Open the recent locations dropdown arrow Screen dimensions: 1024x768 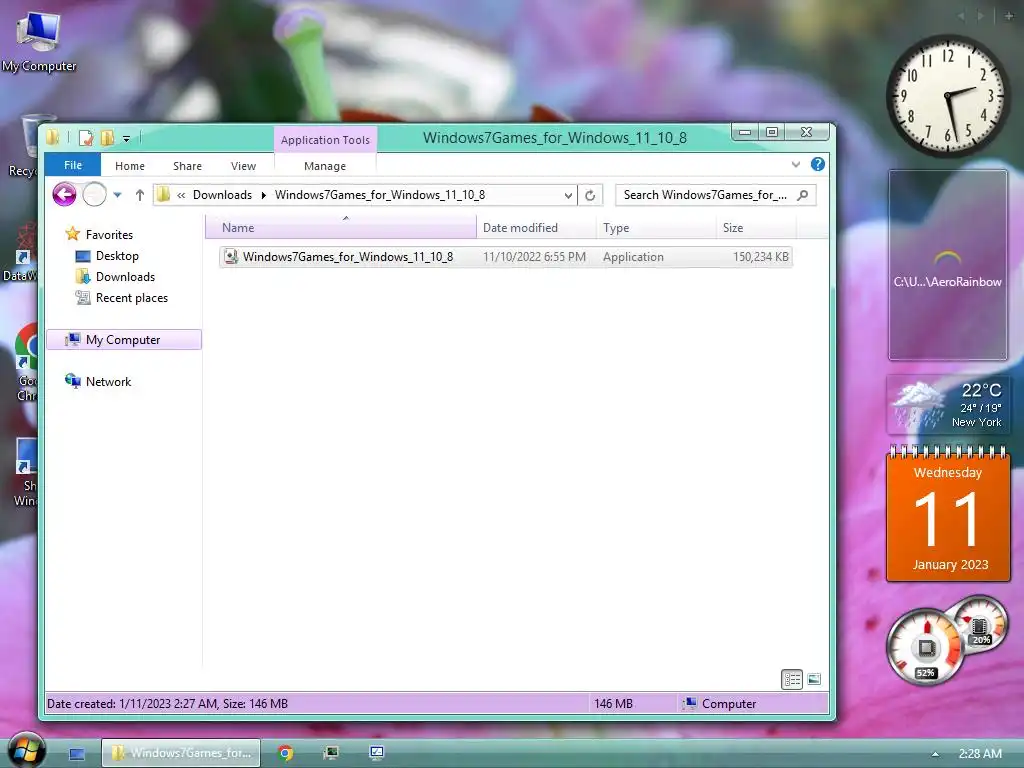click(118, 195)
